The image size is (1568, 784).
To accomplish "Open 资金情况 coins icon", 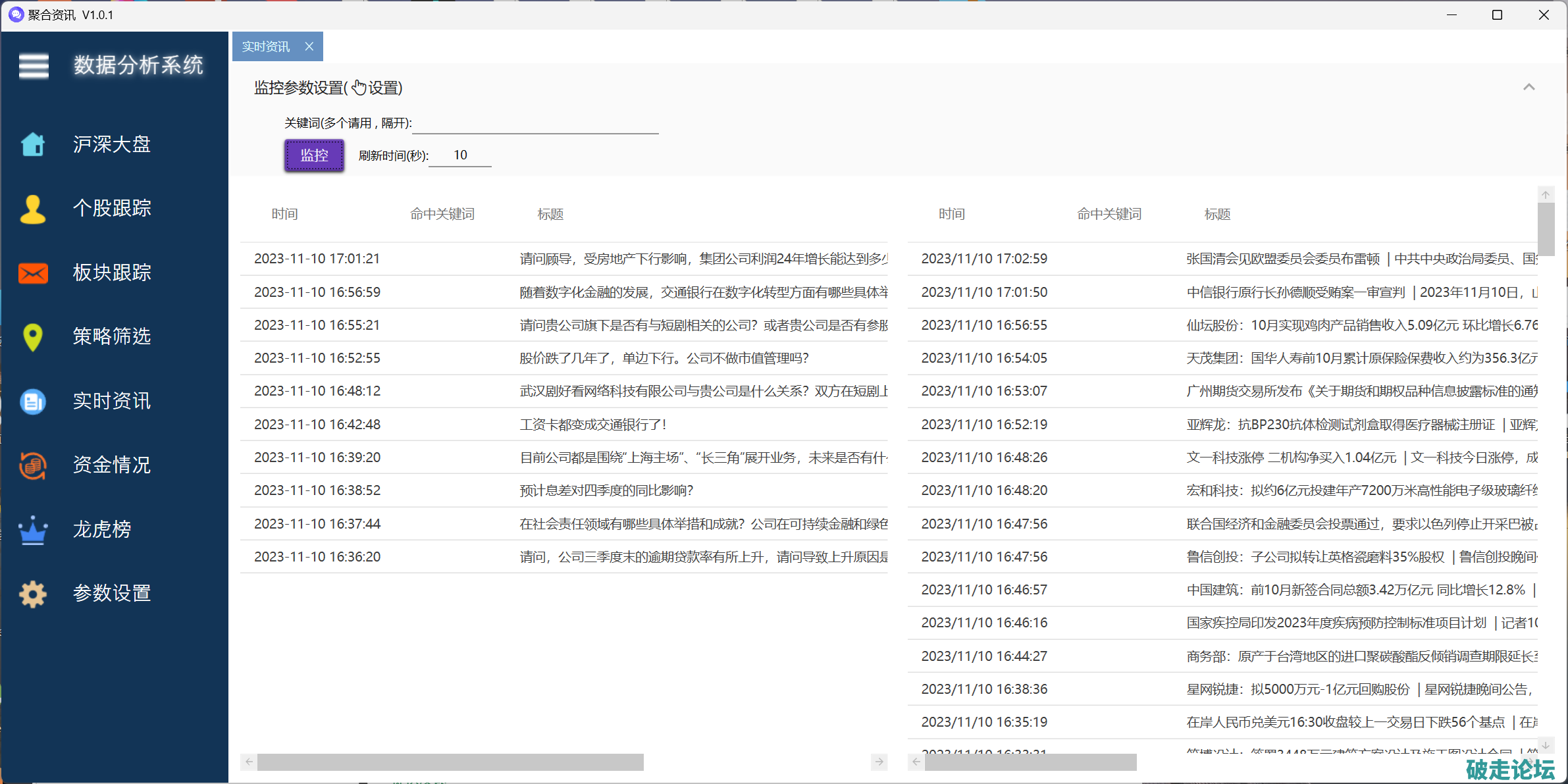I will pyautogui.click(x=33, y=465).
